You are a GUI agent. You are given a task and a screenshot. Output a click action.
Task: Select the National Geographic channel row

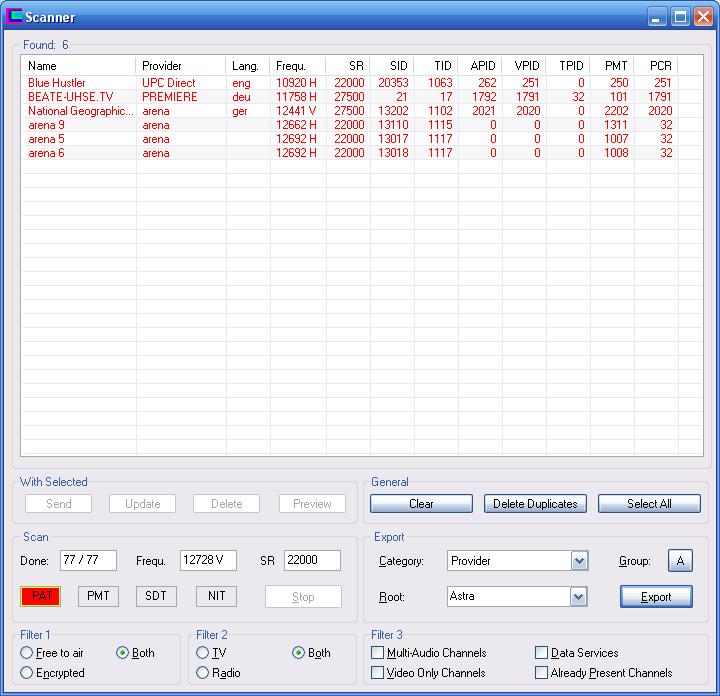tap(362, 111)
